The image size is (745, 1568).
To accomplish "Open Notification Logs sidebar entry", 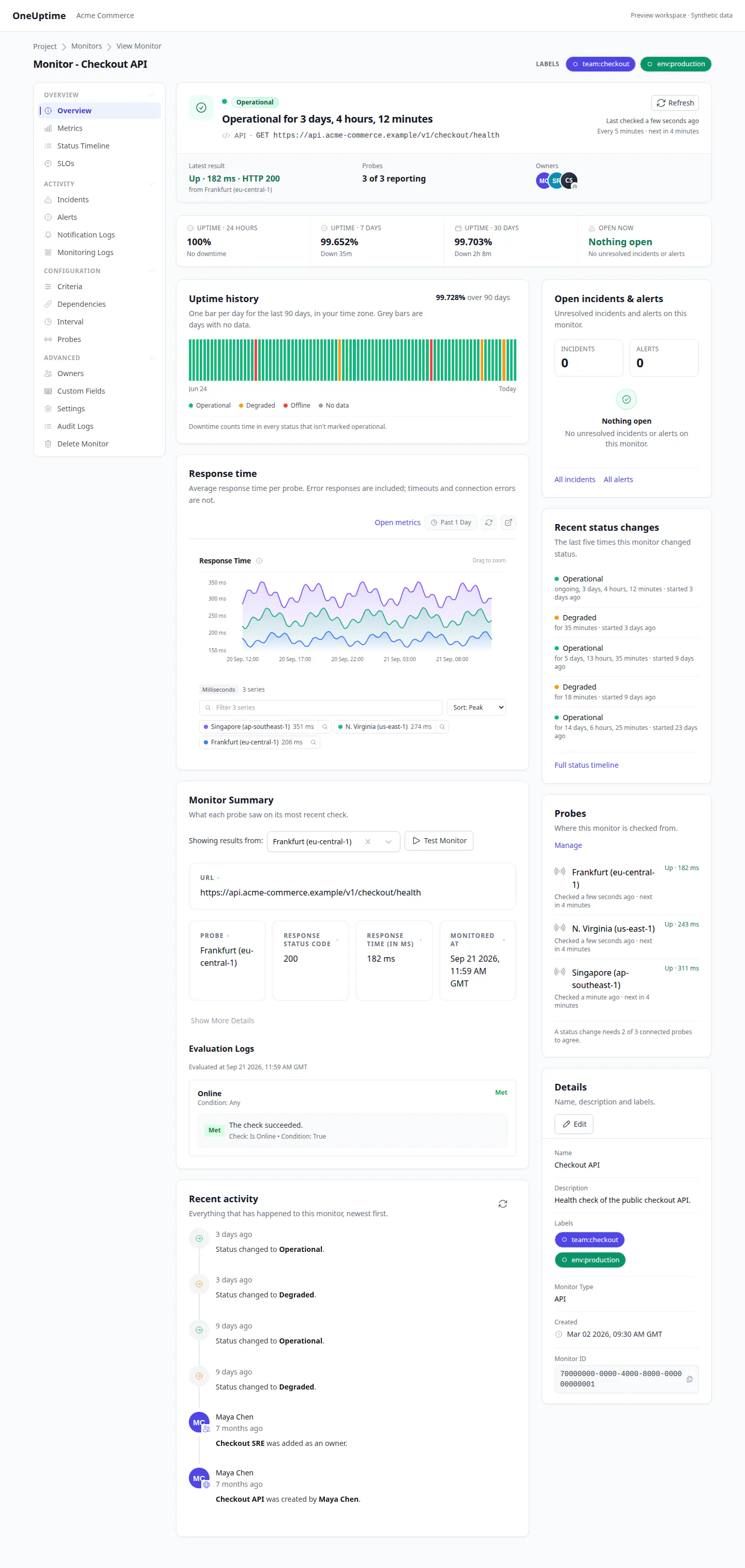I will tap(99, 235).
